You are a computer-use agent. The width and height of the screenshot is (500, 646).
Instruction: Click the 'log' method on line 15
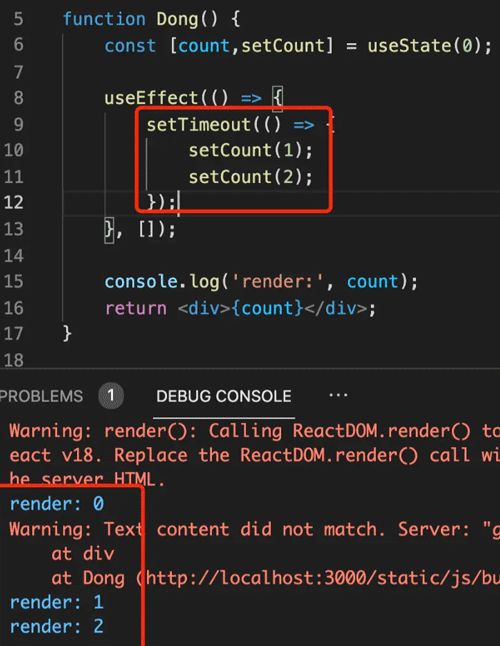pyautogui.click(x=204, y=282)
